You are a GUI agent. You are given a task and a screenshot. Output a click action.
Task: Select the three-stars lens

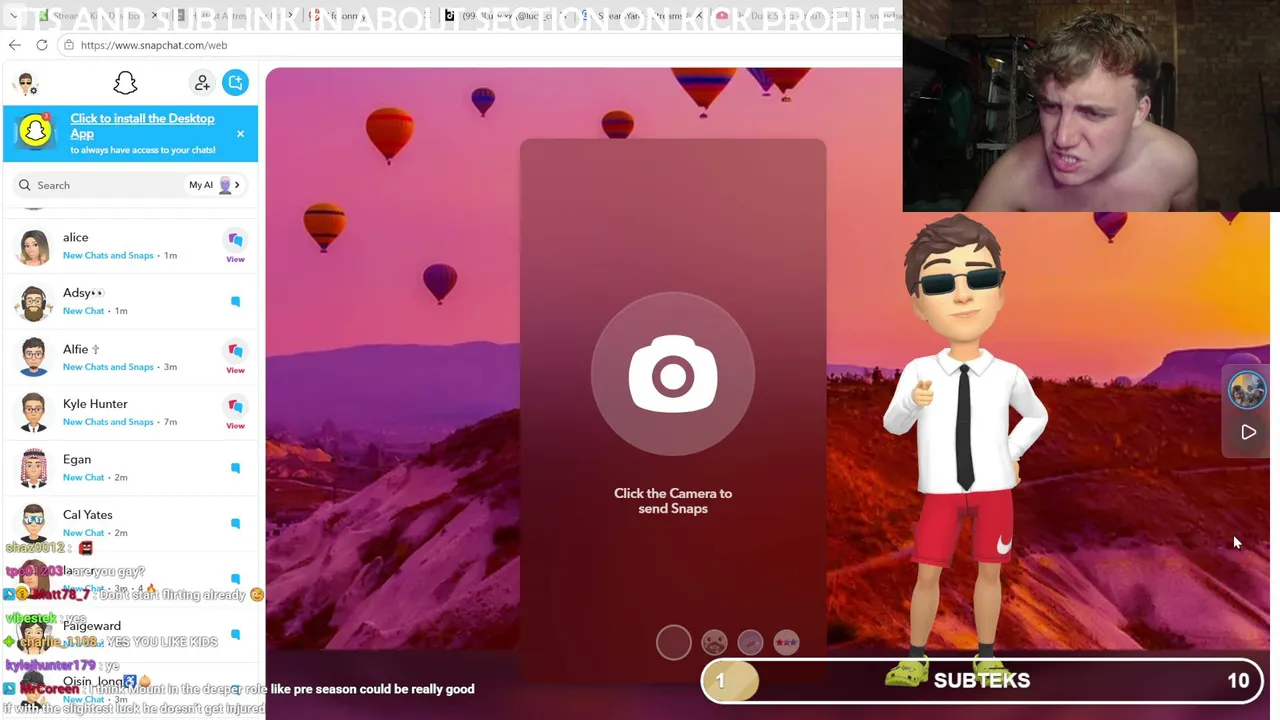[786, 642]
